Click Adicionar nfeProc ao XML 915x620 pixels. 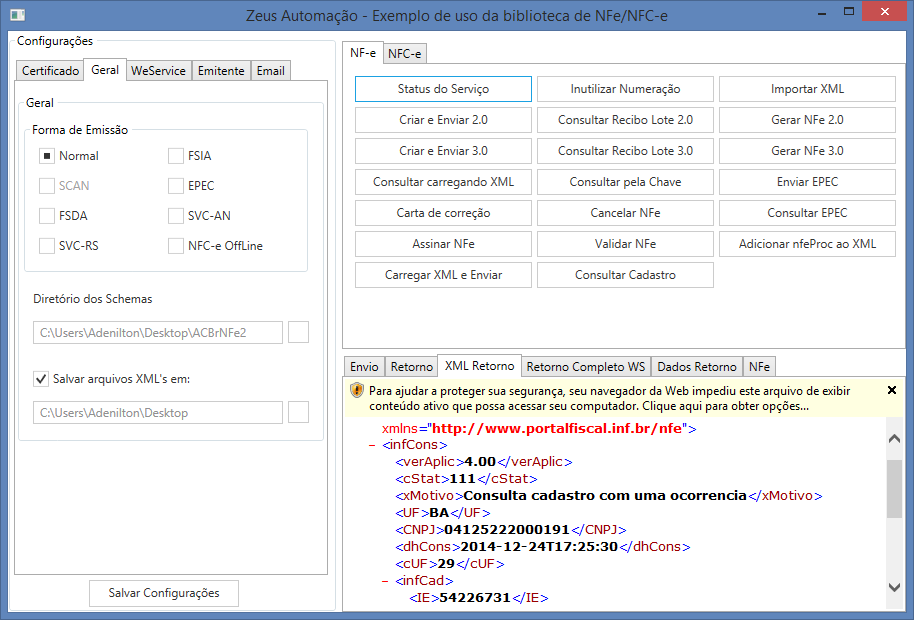point(808,243)
